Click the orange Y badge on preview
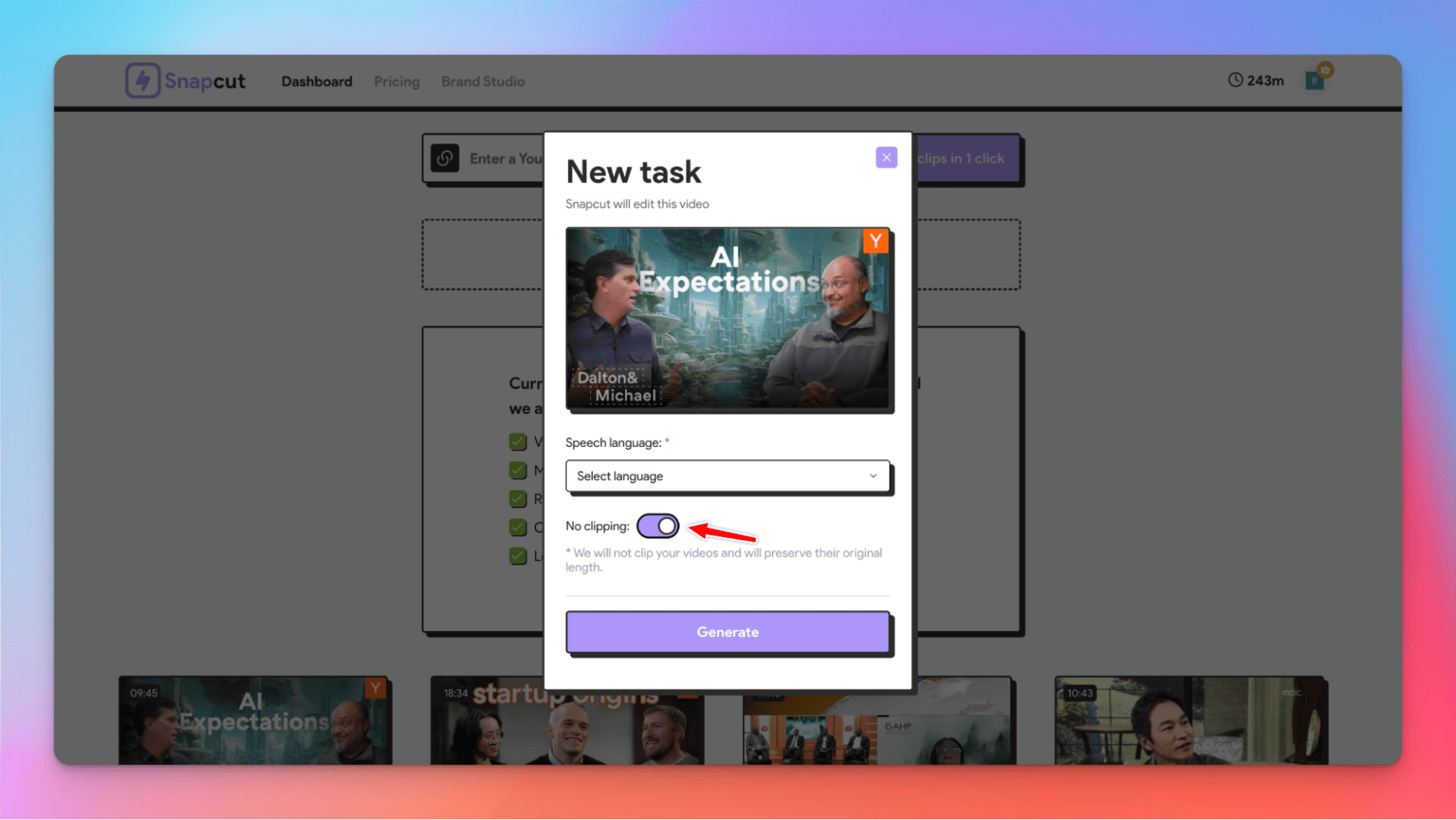Viewport: 1456px width, 820px height. pos(876,241)
